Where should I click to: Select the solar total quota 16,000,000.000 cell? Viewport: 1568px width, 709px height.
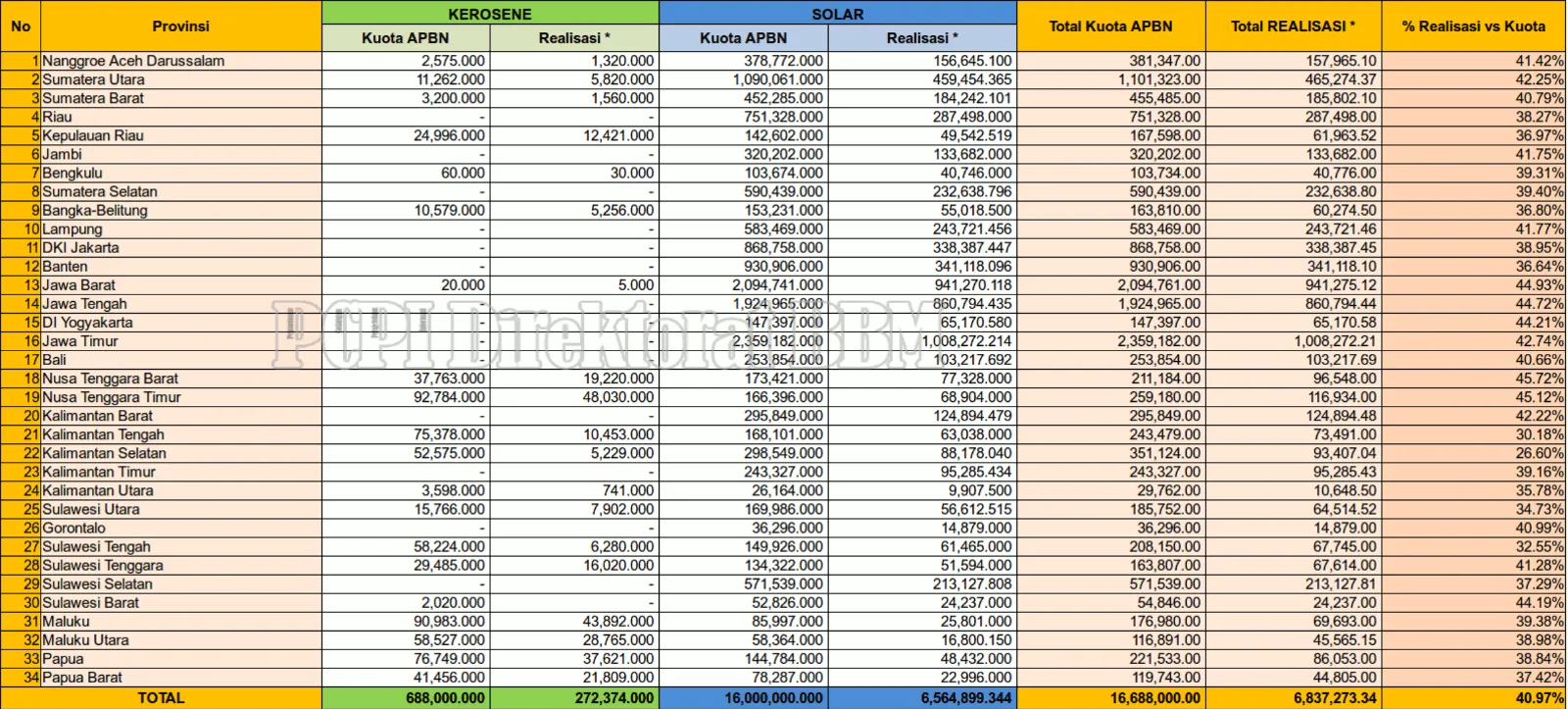click(744, 698)
